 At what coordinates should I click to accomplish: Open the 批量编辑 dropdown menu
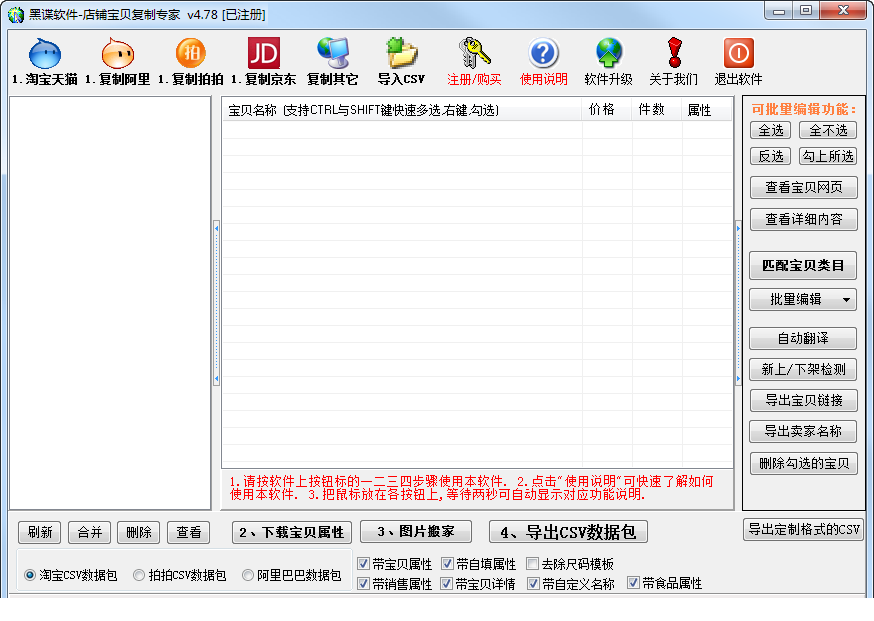click(x=803, y=299)
